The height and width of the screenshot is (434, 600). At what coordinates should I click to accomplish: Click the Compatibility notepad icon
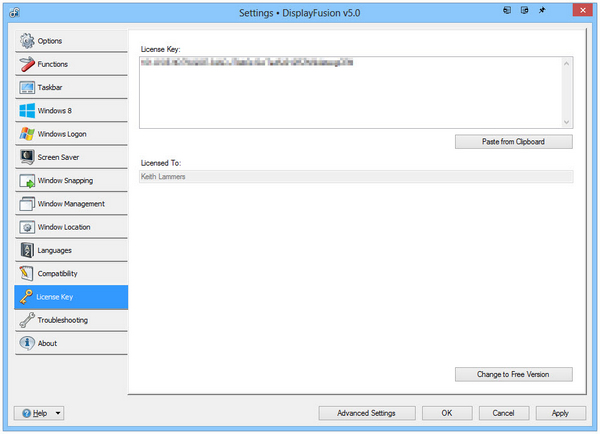point(26,273)
